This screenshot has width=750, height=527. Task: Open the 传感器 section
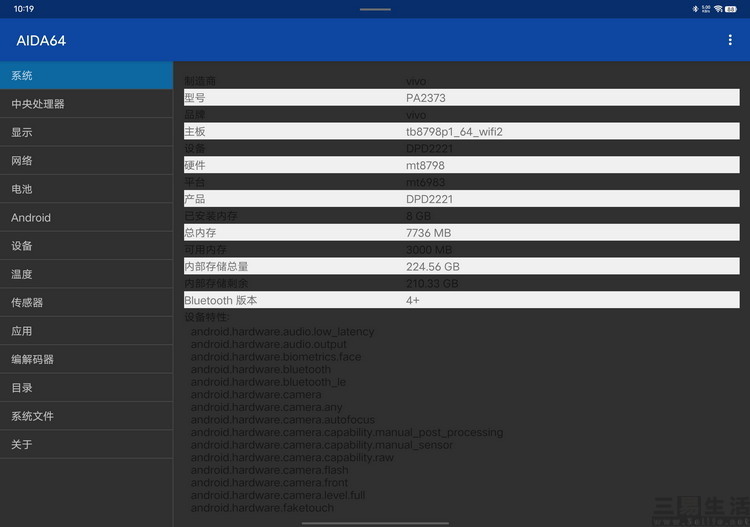pyautogui.click(x=86, y=303)
